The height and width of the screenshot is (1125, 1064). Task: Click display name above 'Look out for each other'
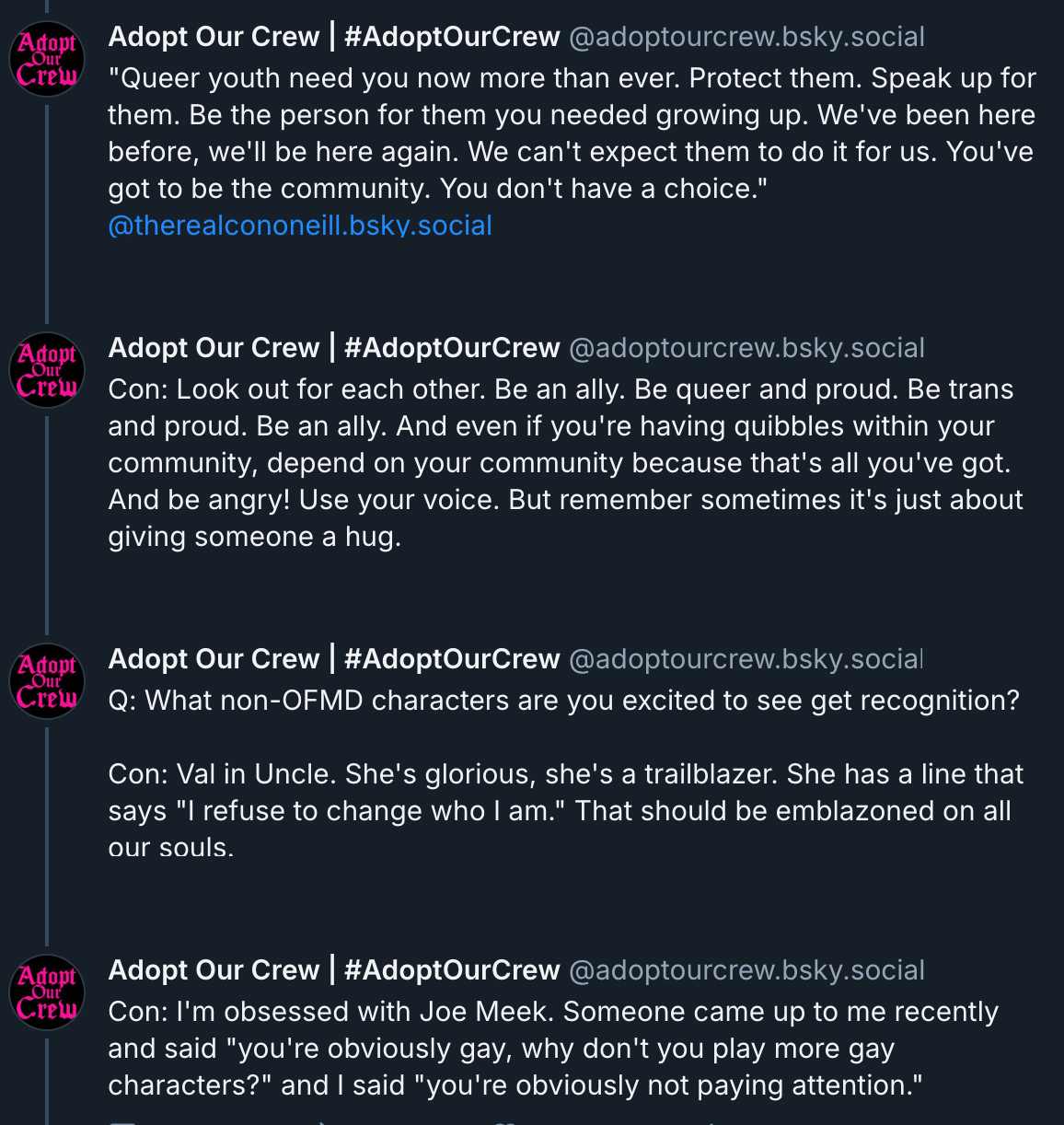point(333,348)
